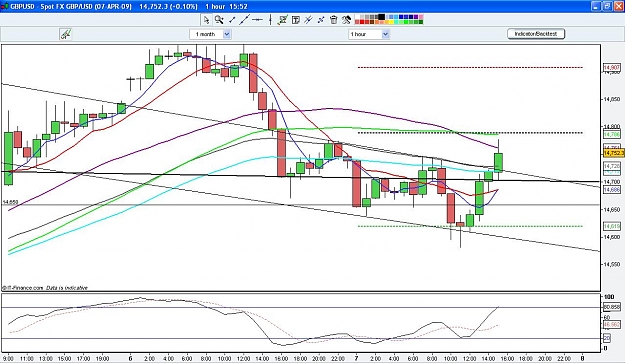625x363 pixels.
Task: Pick the white color swatch
Action: [358, 17]
